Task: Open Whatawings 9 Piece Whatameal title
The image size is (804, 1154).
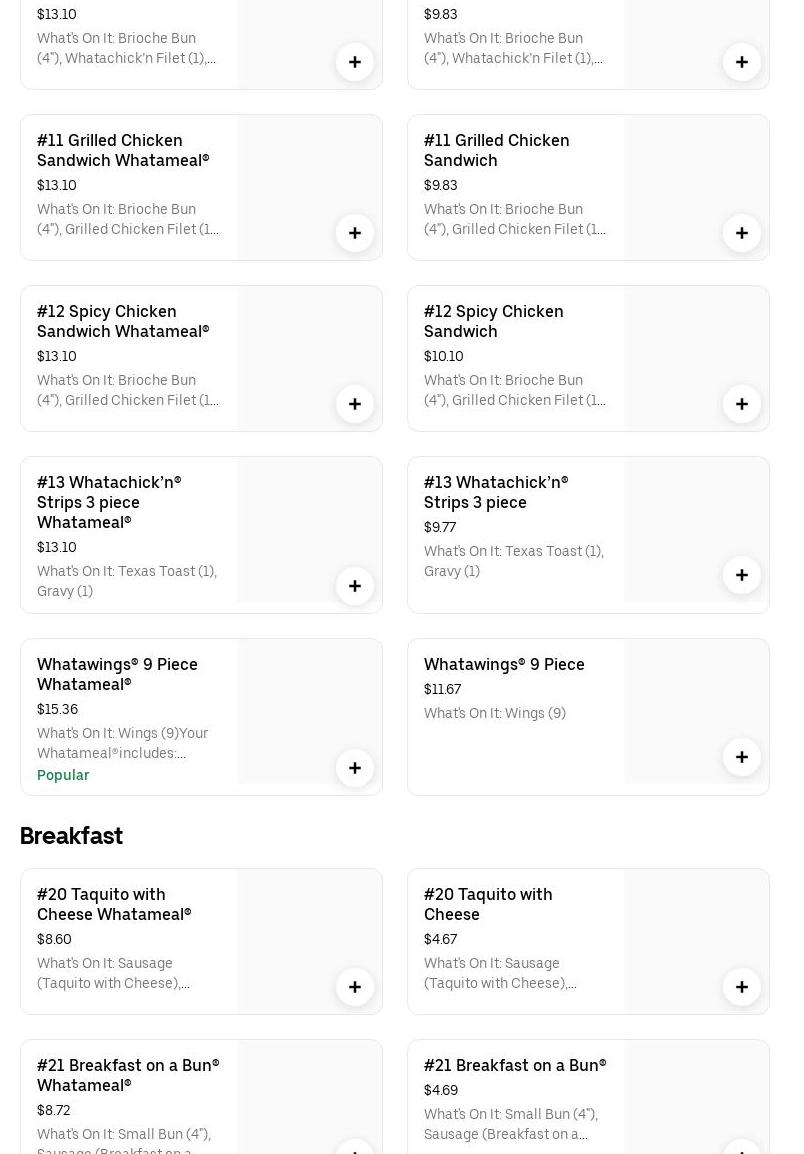Action: (117, 674)
